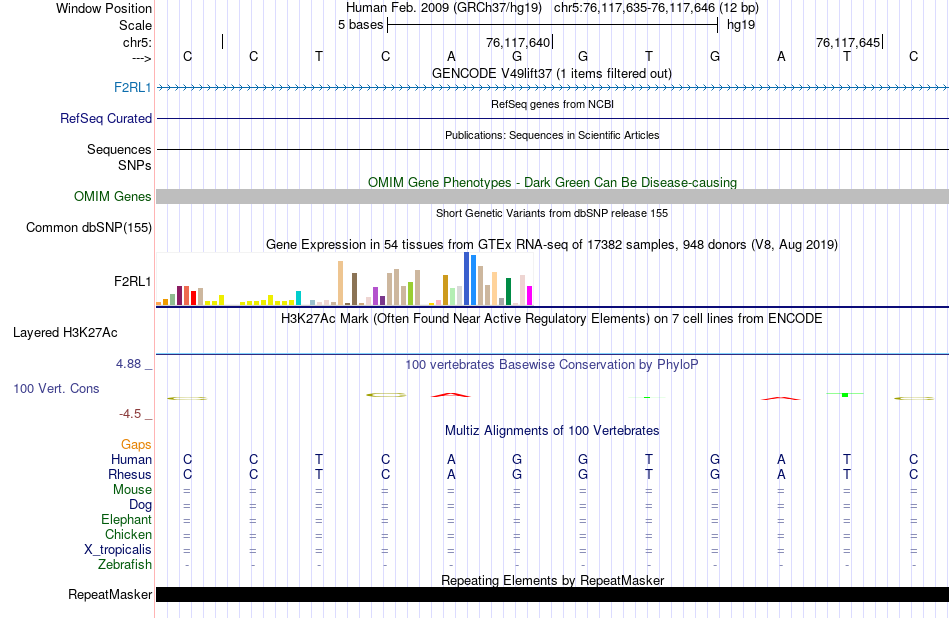Click the OMIM Genes track label
The image size is (950, 618).
tap(113, 196)
